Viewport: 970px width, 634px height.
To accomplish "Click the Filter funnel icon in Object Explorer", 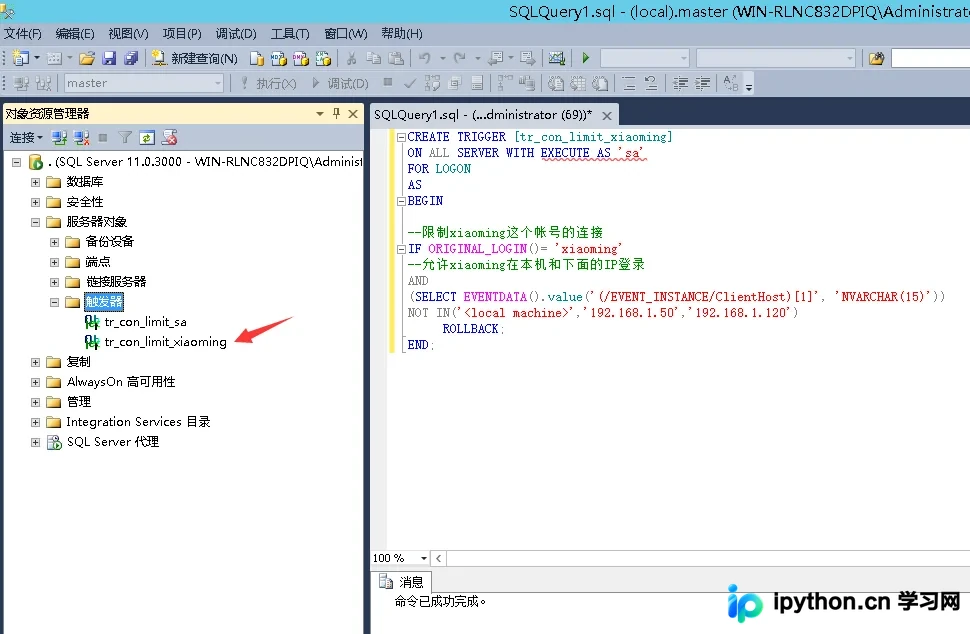I will coord(125,137).
